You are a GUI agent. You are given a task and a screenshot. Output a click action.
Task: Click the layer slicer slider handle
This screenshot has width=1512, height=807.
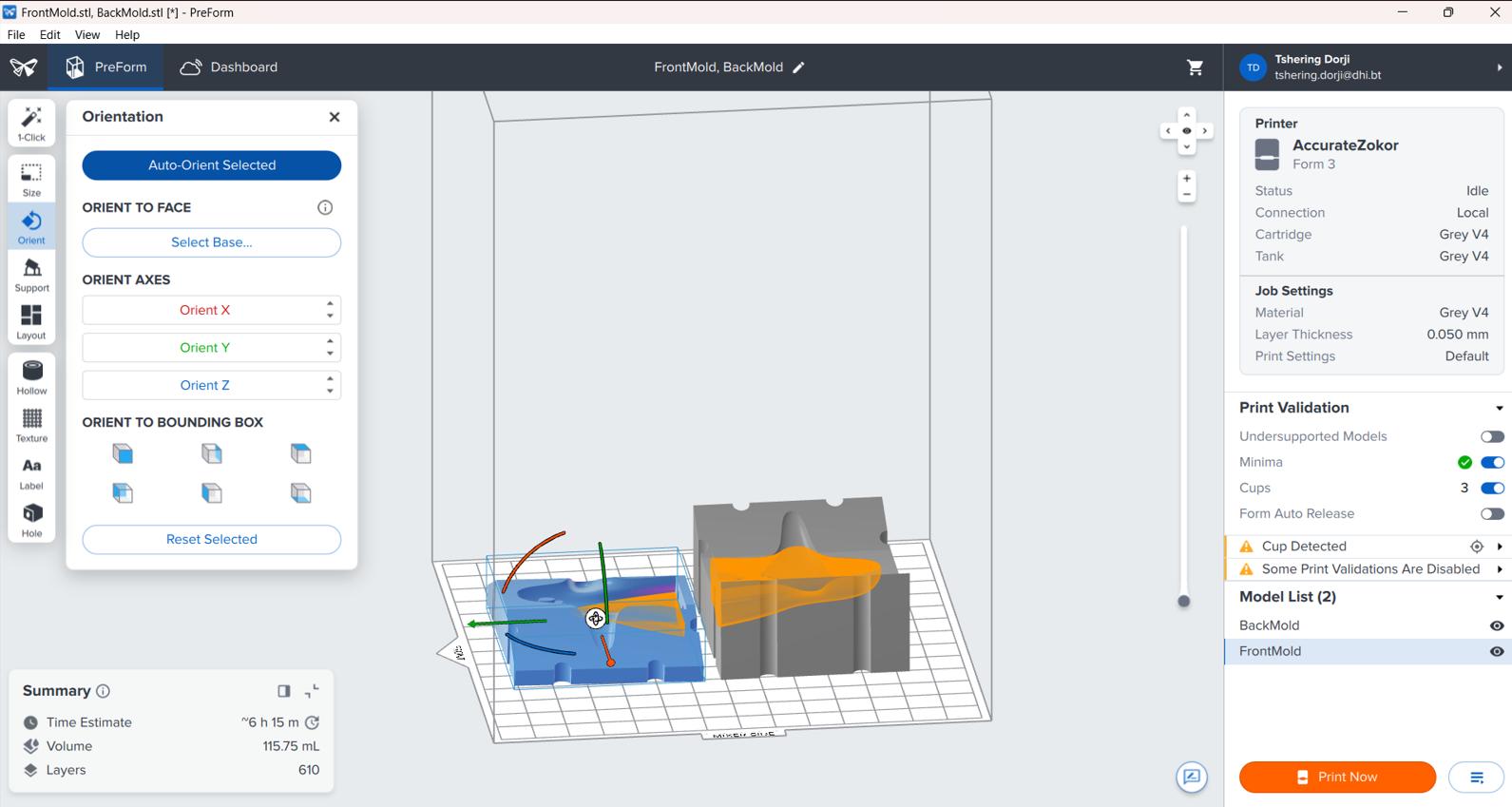tap(1184, 601)
